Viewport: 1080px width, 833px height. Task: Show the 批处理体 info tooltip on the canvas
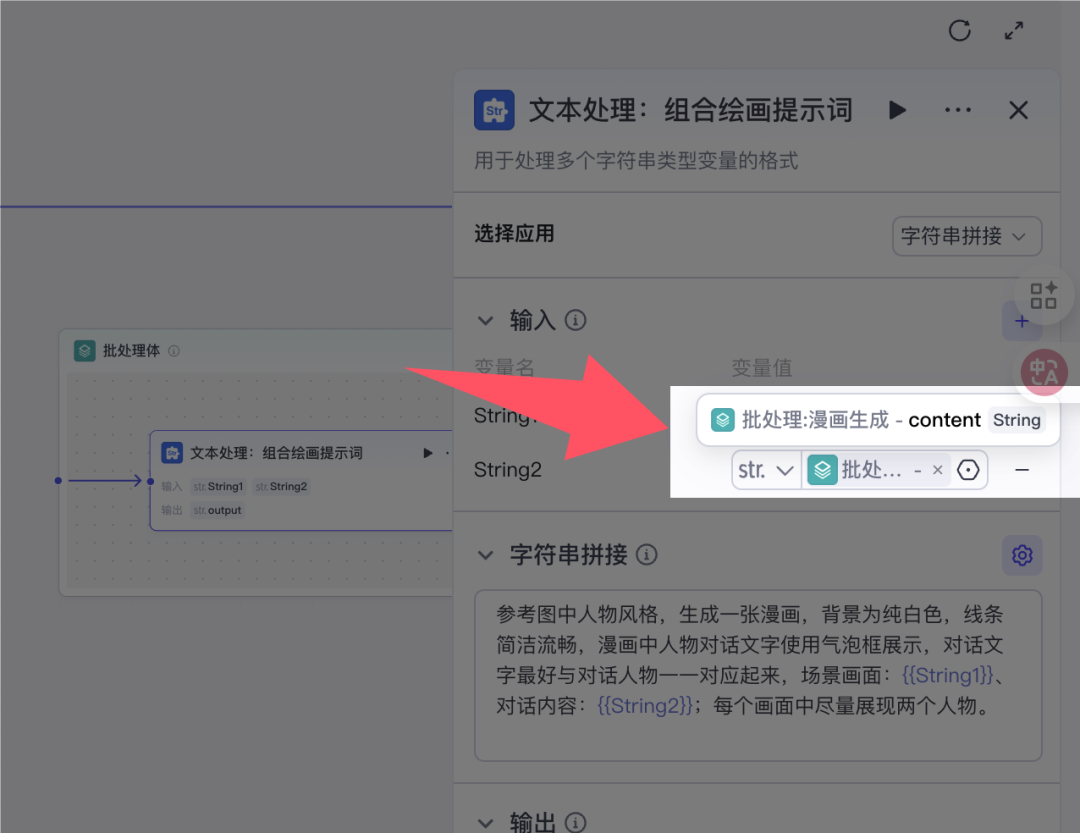point(174,351)
